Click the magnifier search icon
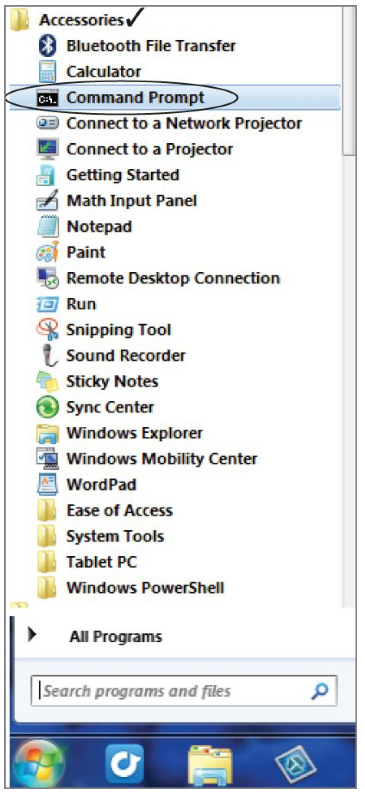The width and height of the screenshot is (365, 794). 319,691
